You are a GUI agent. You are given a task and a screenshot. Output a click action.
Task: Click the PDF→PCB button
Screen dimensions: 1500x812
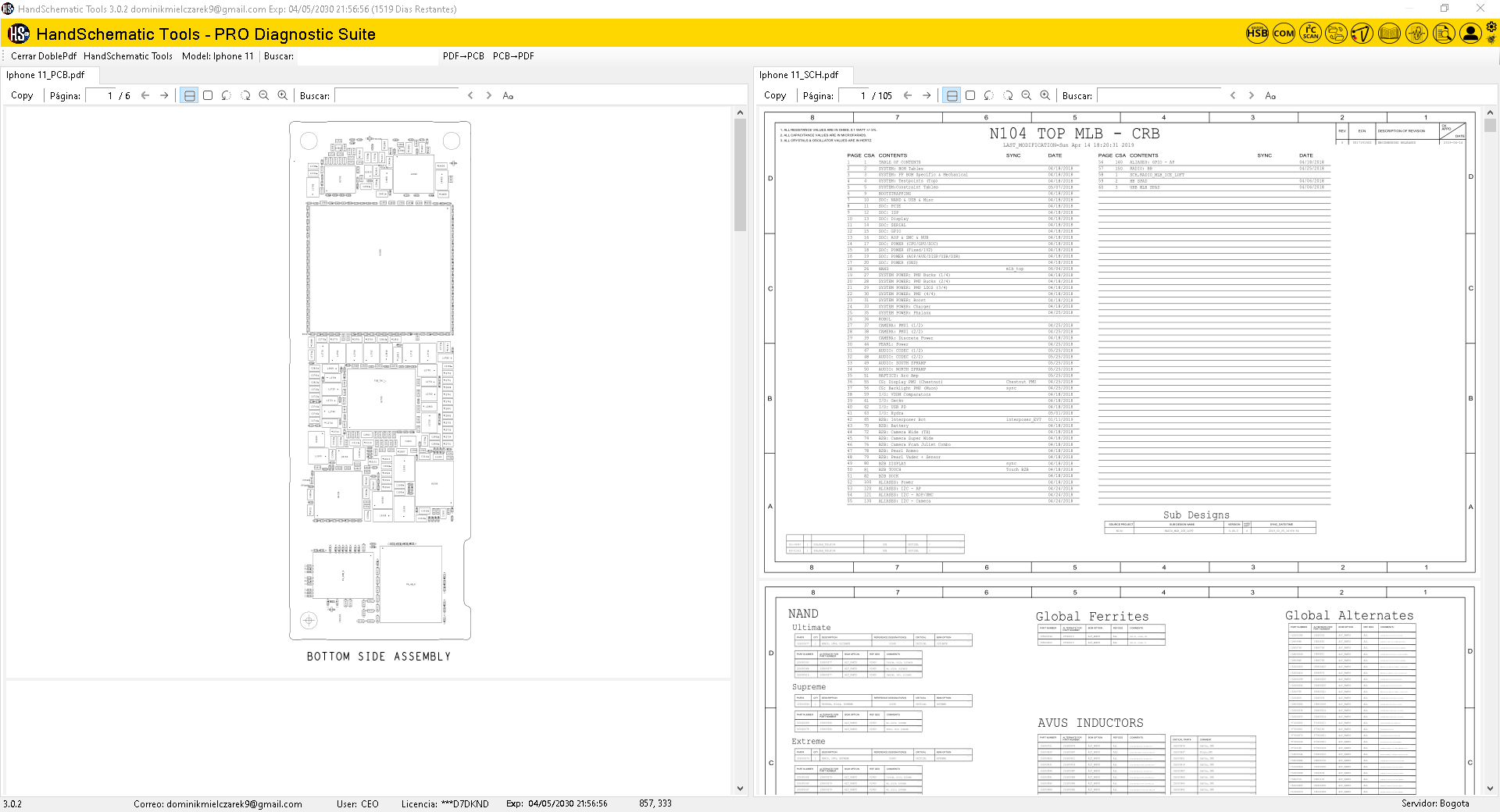(463, 56)
